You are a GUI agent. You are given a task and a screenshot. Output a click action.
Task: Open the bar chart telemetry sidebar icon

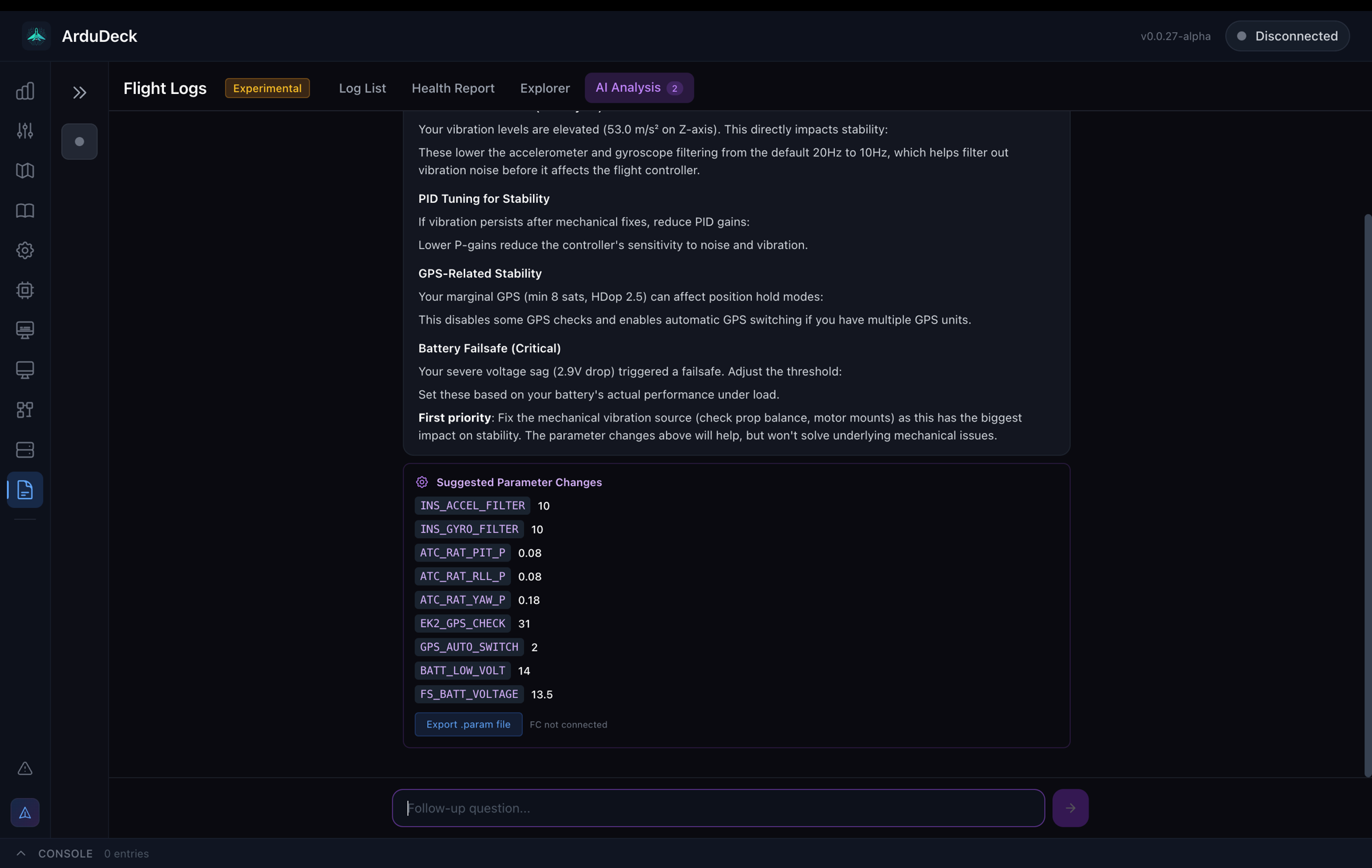pyautogui.click(x=25, y=91)
